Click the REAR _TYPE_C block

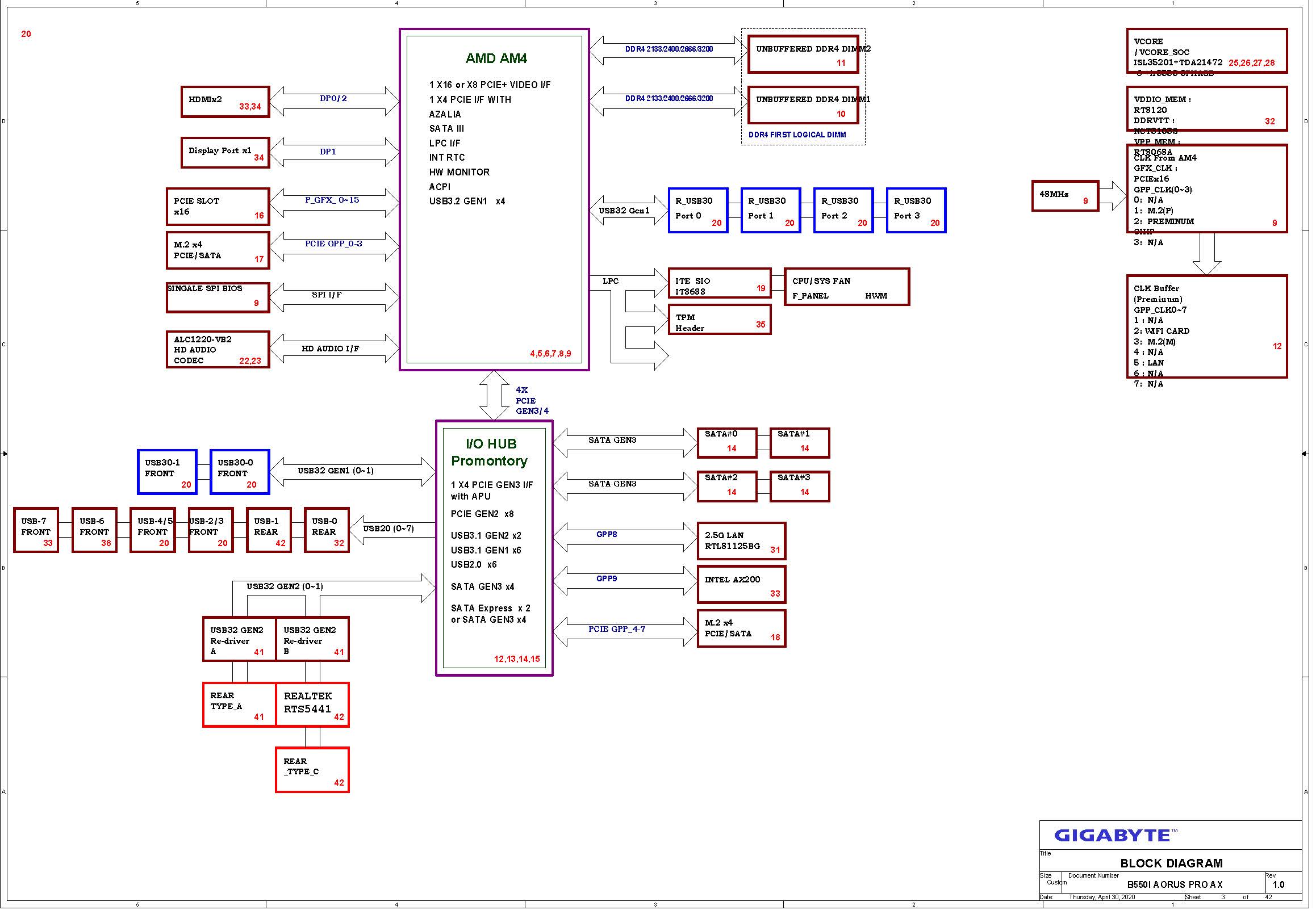click(312, 770)
